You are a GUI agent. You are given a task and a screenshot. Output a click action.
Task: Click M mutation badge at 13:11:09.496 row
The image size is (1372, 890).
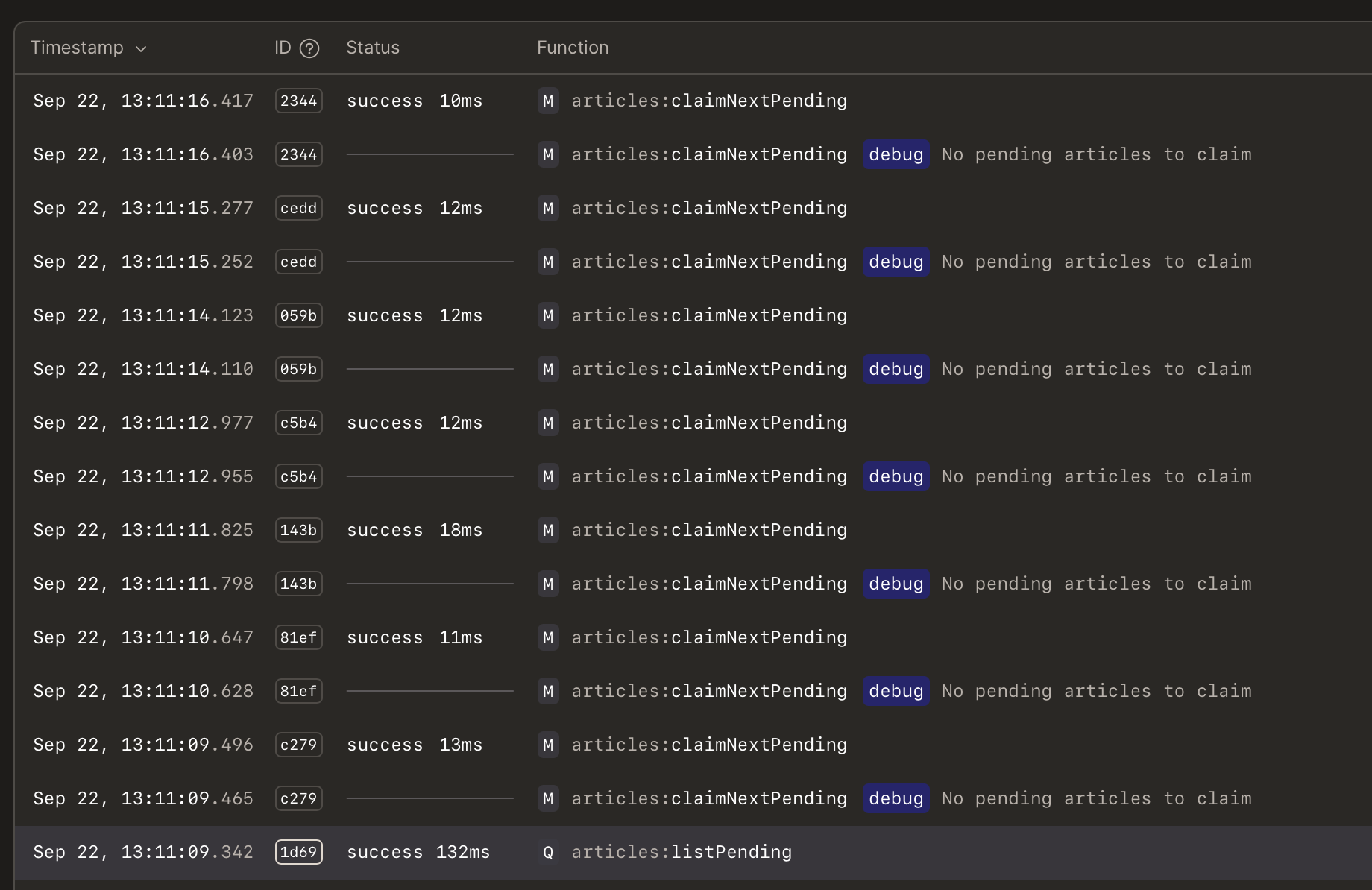coord(548,745)
